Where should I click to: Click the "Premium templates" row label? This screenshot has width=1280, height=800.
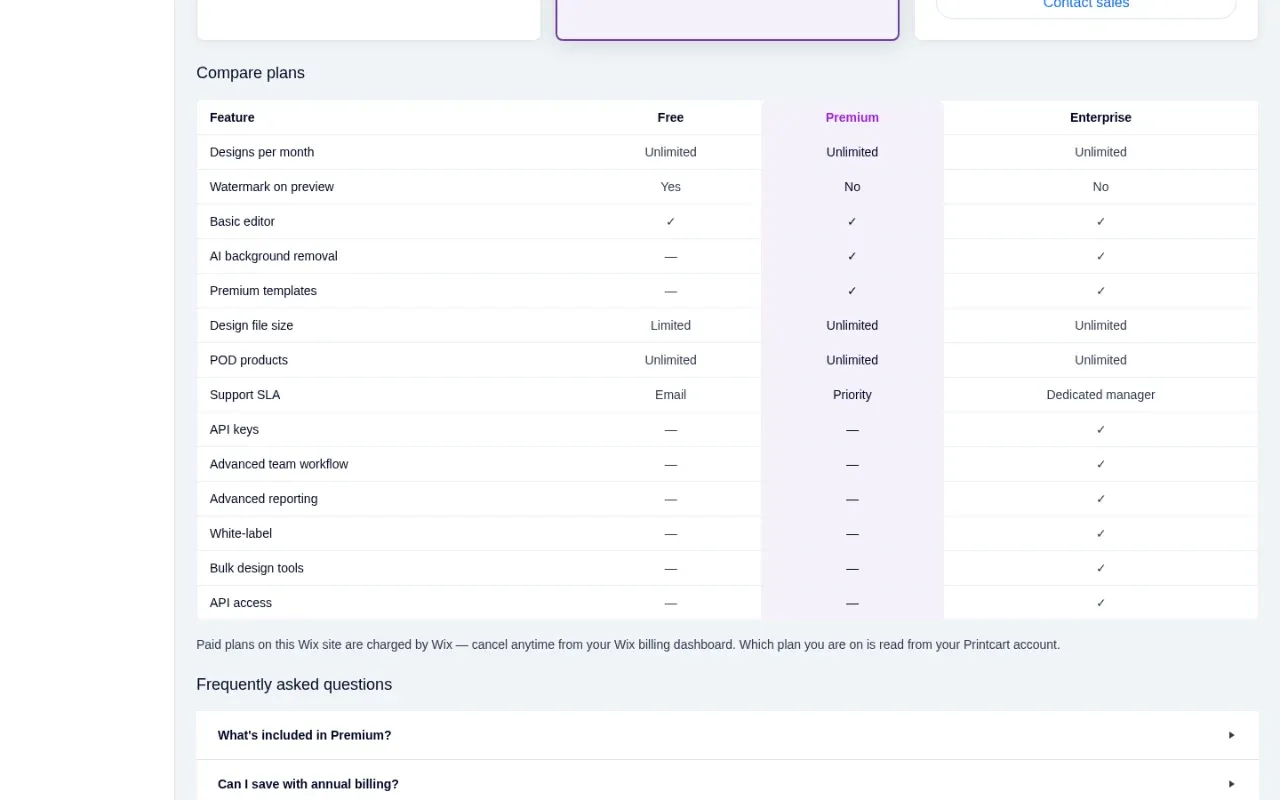click(x=263, y=291)
